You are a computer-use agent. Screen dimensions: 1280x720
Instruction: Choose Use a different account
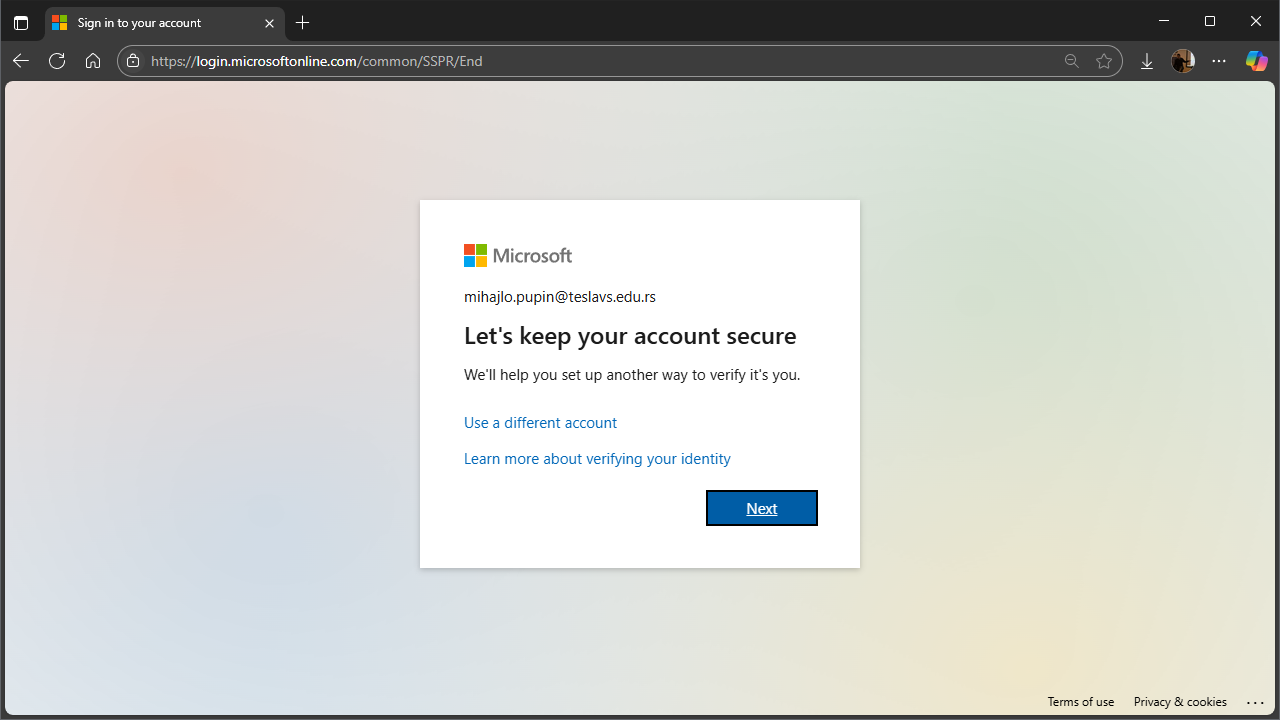coord(540,423)
